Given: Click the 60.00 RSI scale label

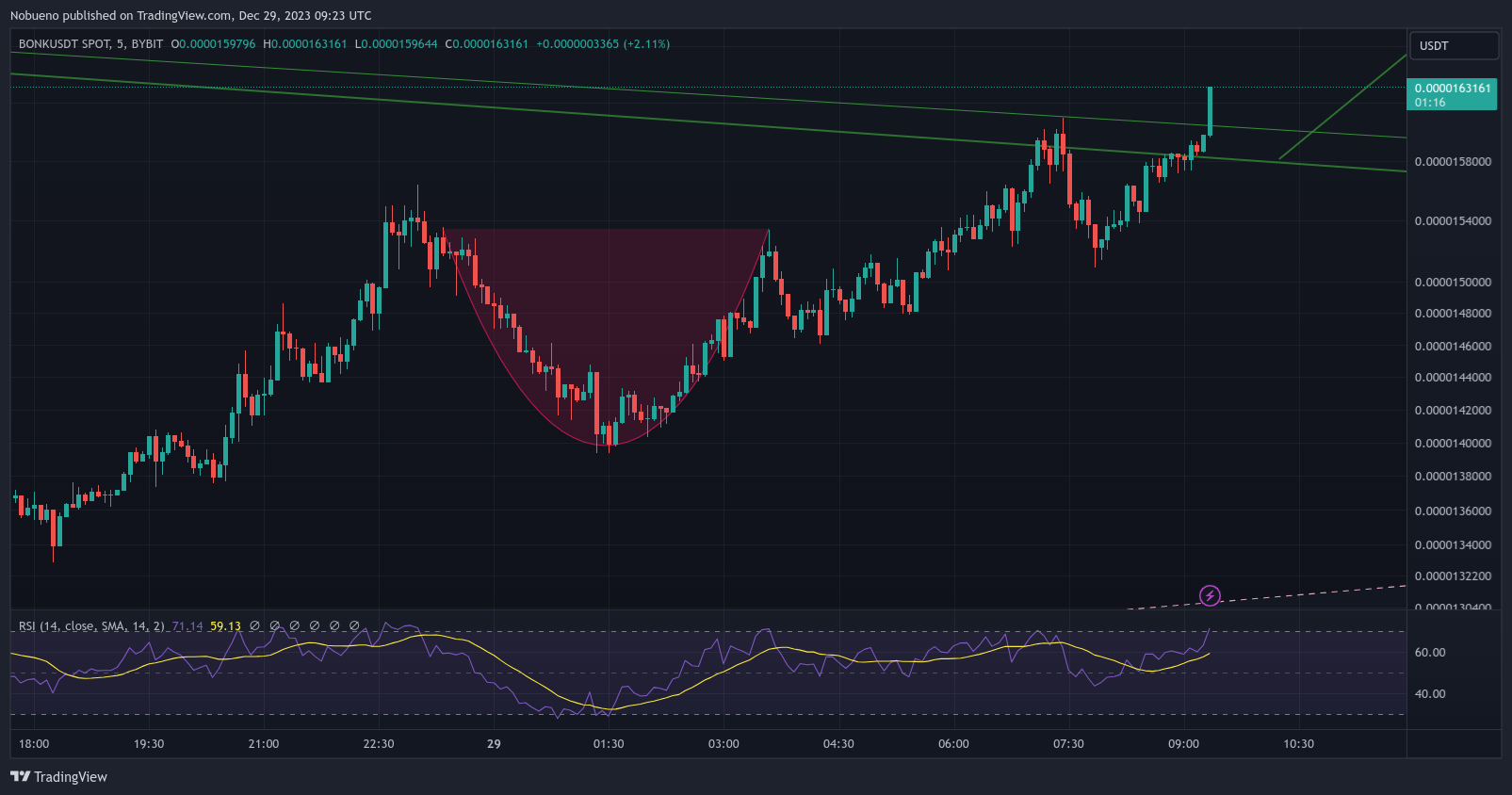Looking at the screenshot, I should click(x=1430, y=653).
